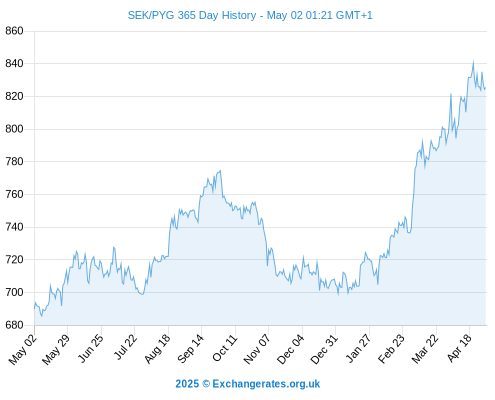This screenshot has height=400, width=495.
Task: Click the Mar 22 x-axis label
Action: point(425,348)
